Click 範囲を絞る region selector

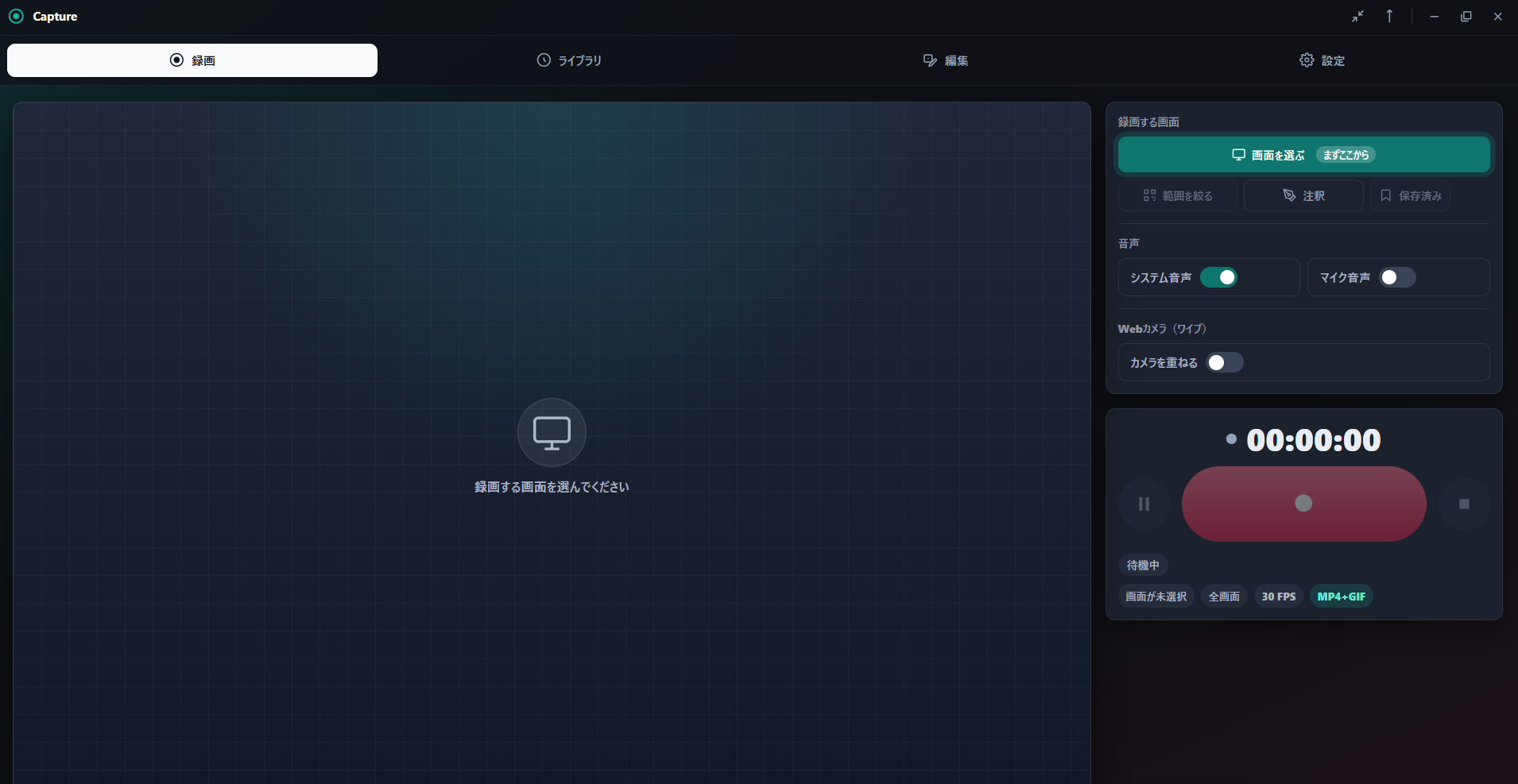click(1178, 195)
